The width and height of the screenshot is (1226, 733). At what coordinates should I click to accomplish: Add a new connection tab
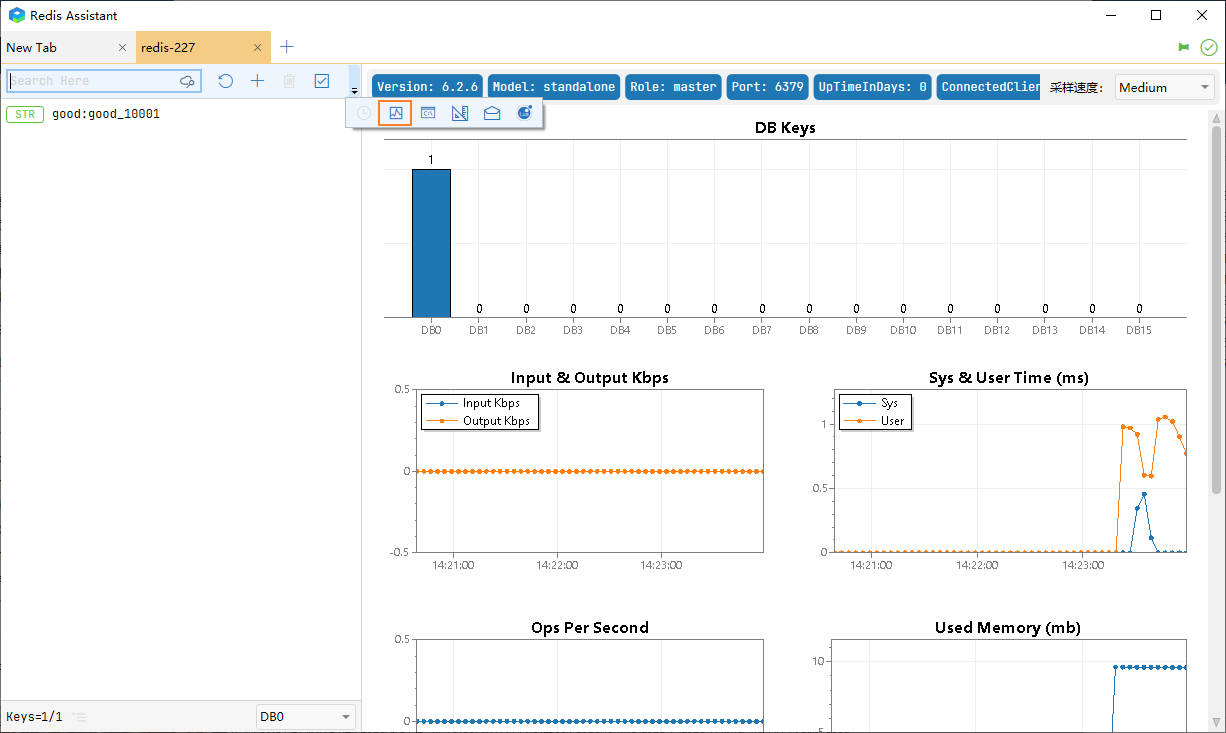click(x=287, y=47)
